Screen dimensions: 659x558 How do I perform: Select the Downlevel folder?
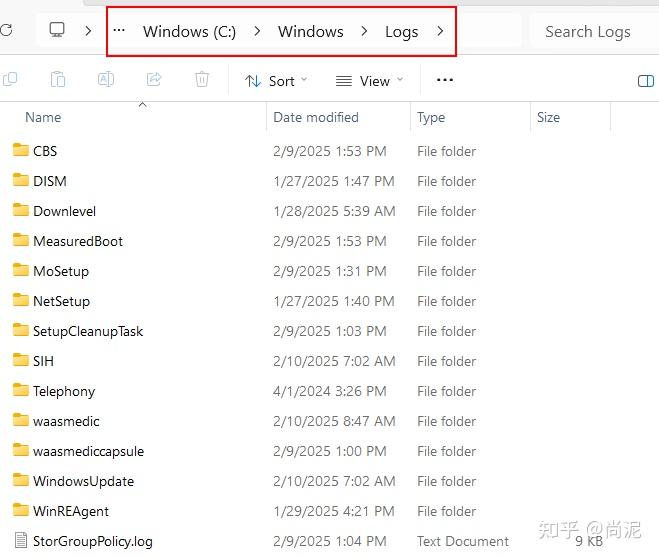coord(54,211)
